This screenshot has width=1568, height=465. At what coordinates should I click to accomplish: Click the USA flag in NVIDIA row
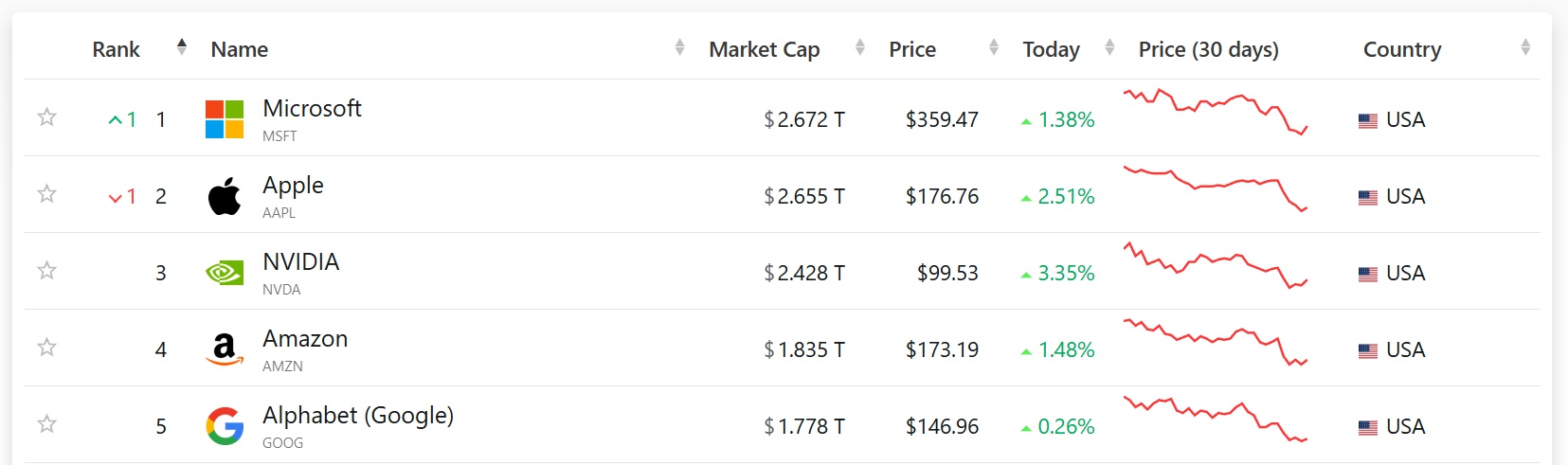(x=1368, y=275)
